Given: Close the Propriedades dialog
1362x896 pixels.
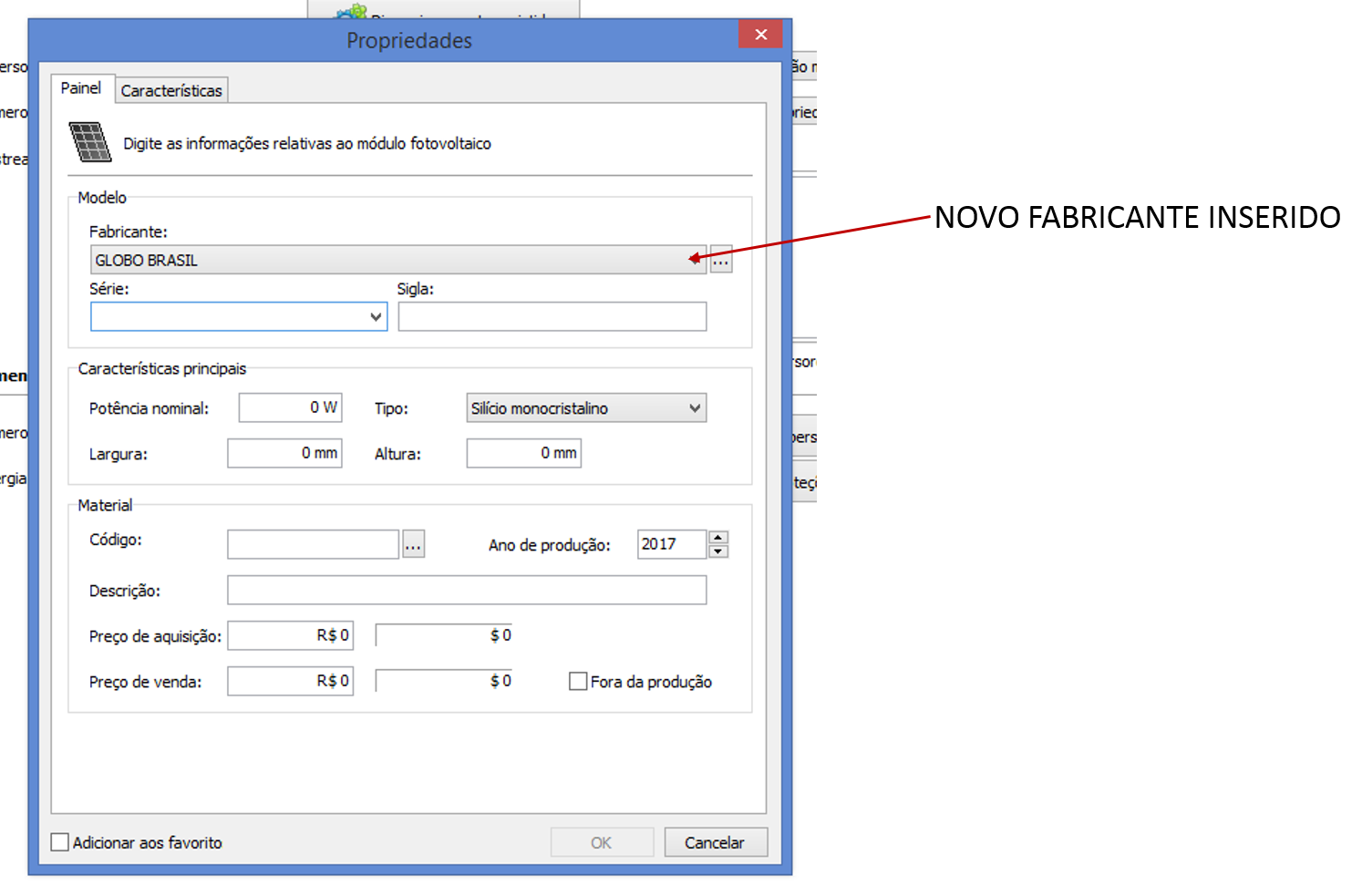Looking at the screenshot, I should coord(760,35).
